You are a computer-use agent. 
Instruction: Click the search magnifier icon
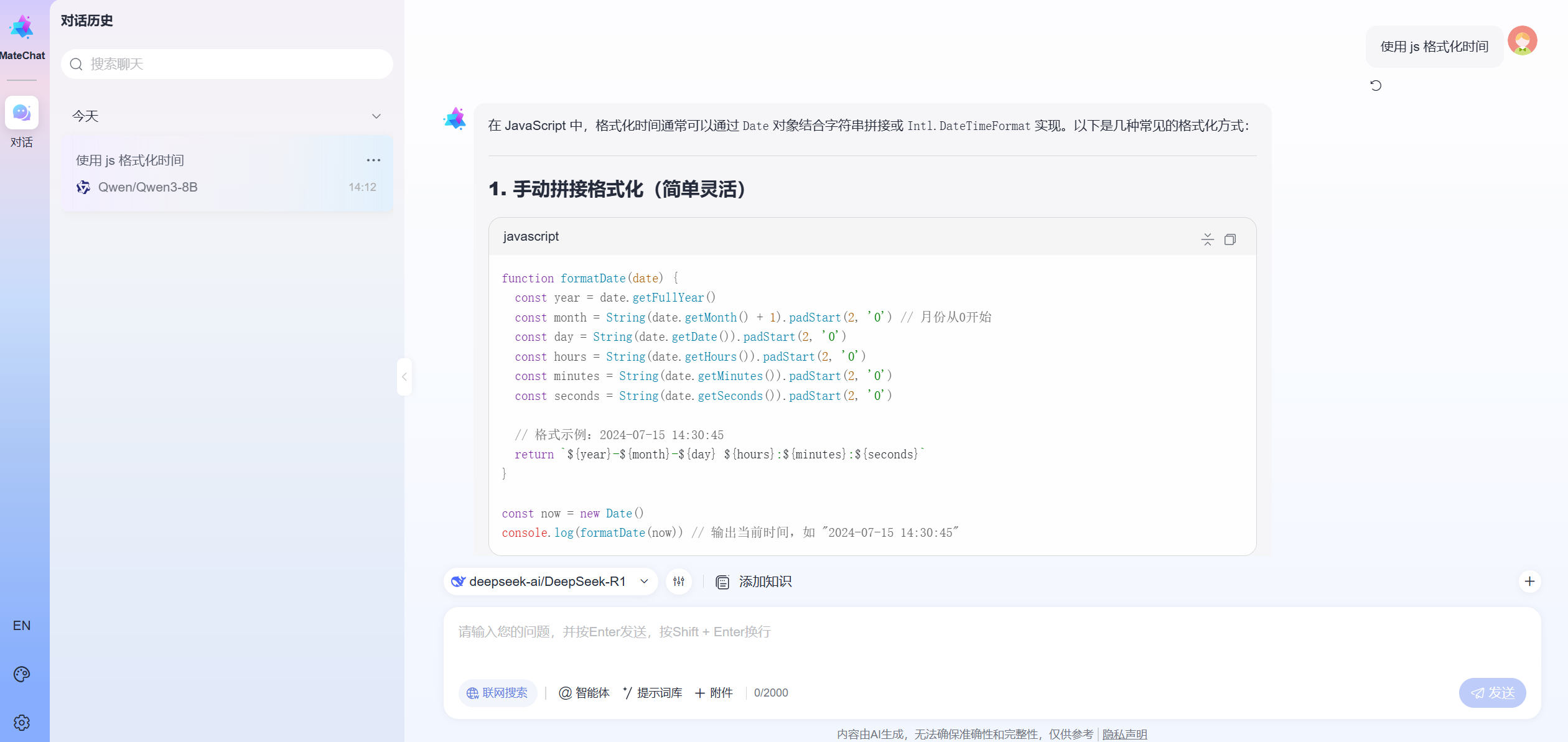77,64
